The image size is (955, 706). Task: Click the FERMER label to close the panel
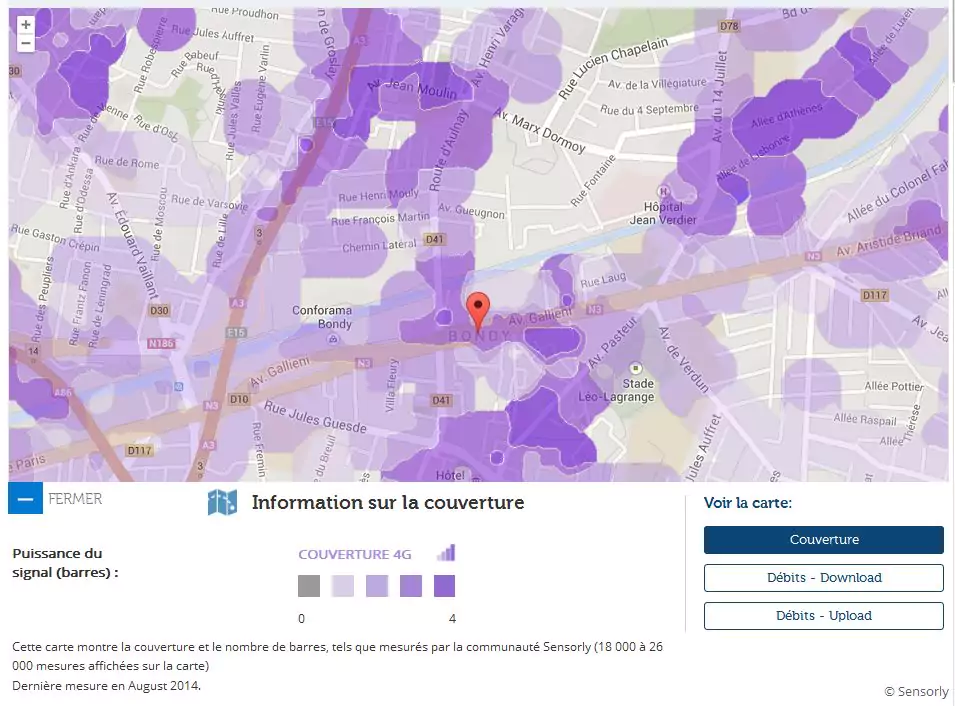tap(75, 498)
